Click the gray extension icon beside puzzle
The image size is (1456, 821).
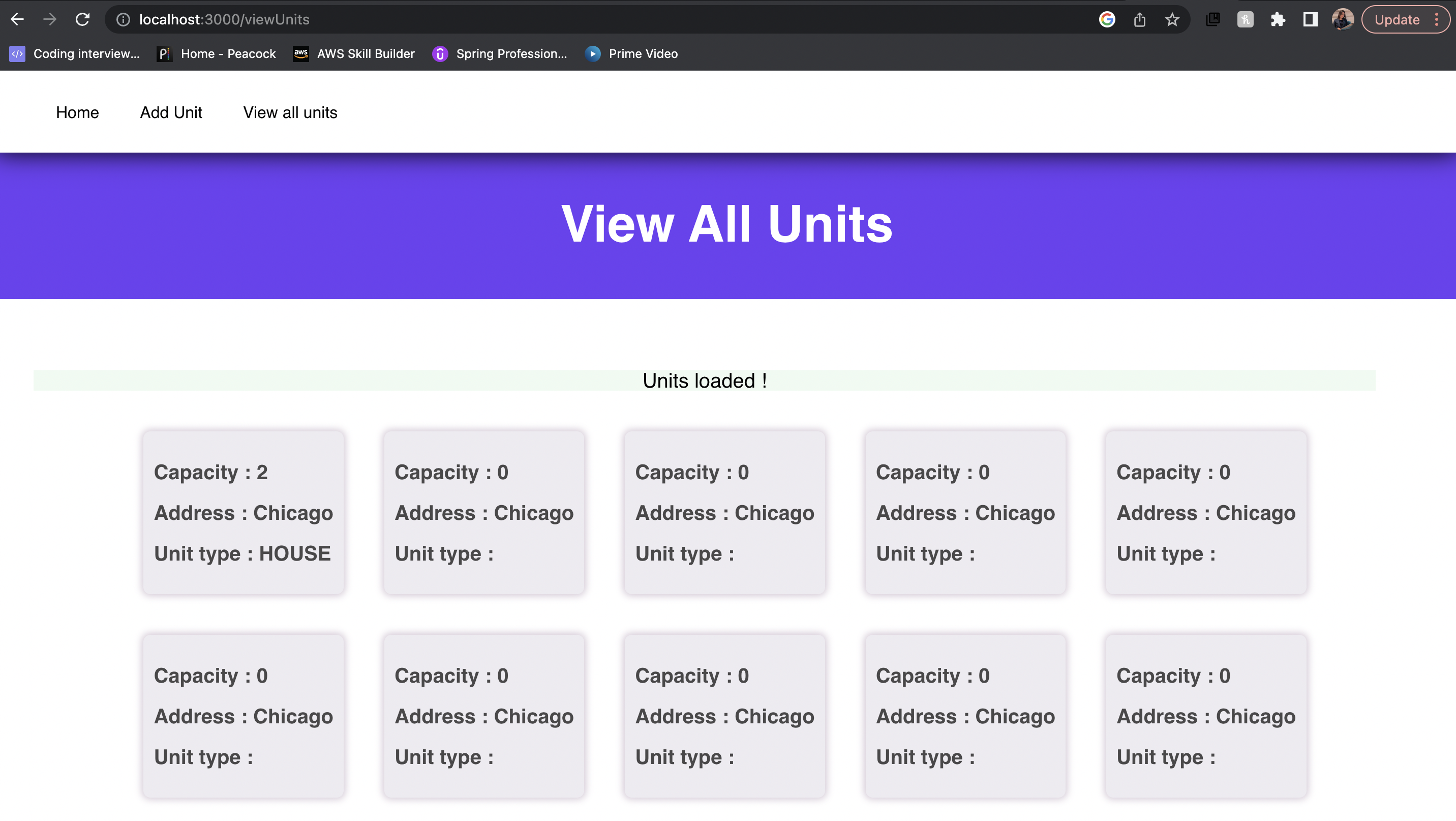pos(1245,20)
